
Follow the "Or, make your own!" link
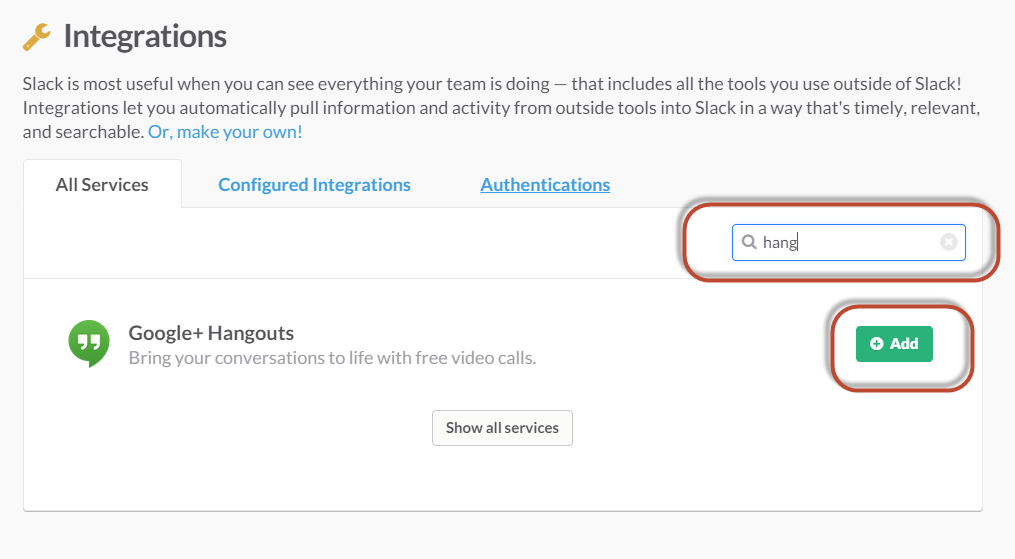coord(225,132)
